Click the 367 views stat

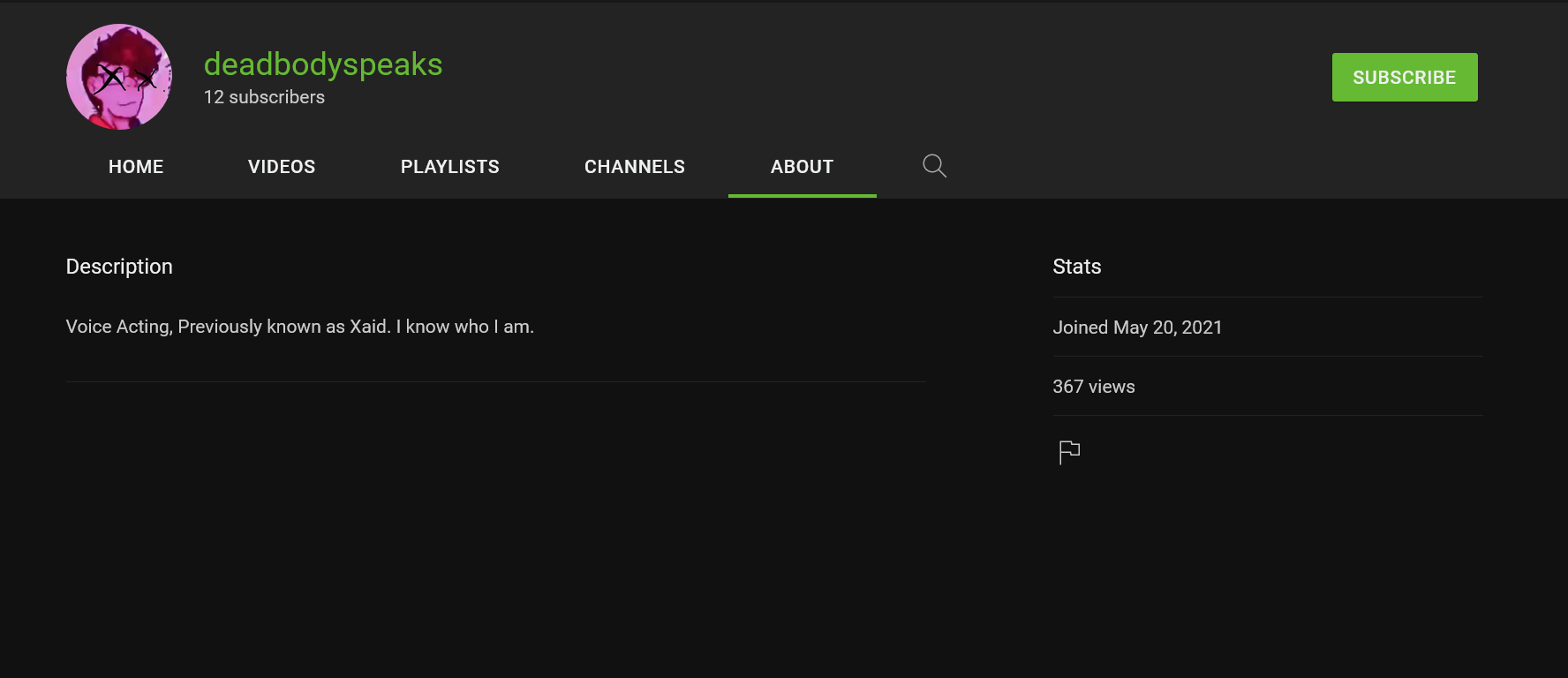1094,387
